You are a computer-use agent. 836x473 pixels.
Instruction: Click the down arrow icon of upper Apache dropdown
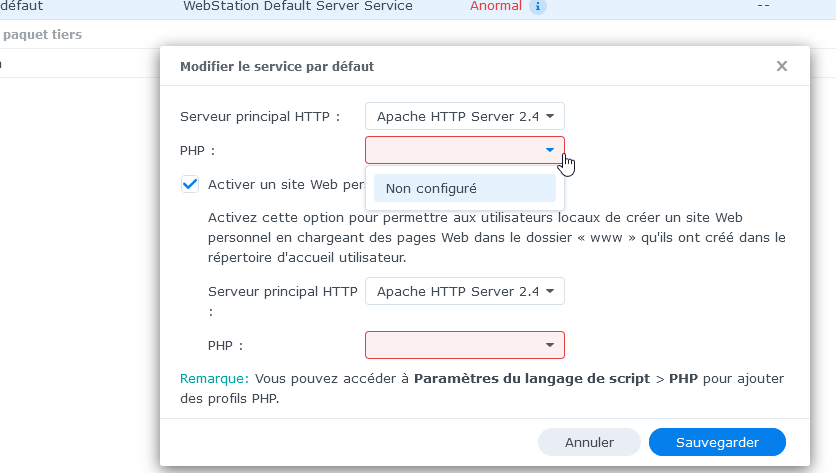coord(550,116)
